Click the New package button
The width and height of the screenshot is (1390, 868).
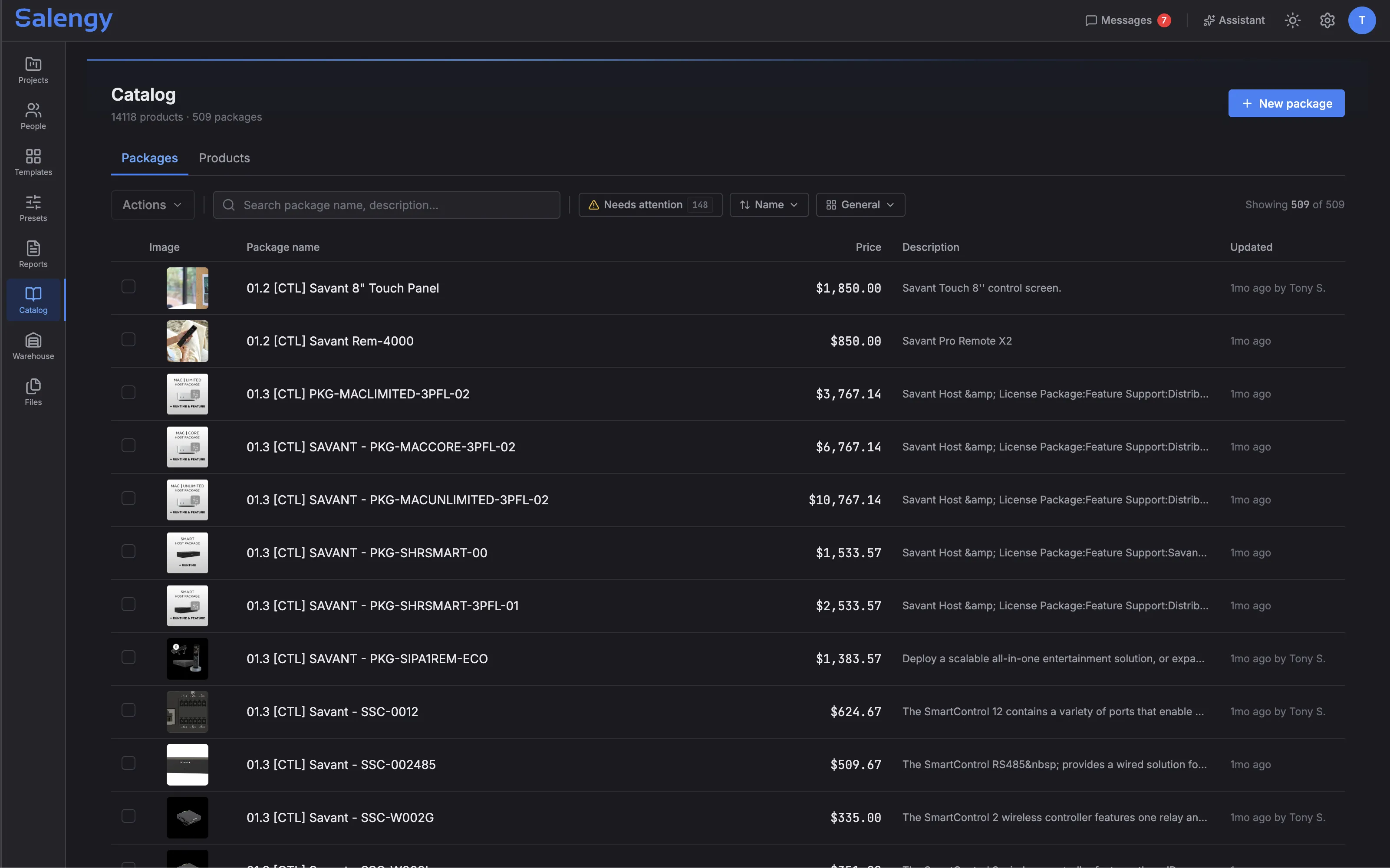tap(1286, 103)
